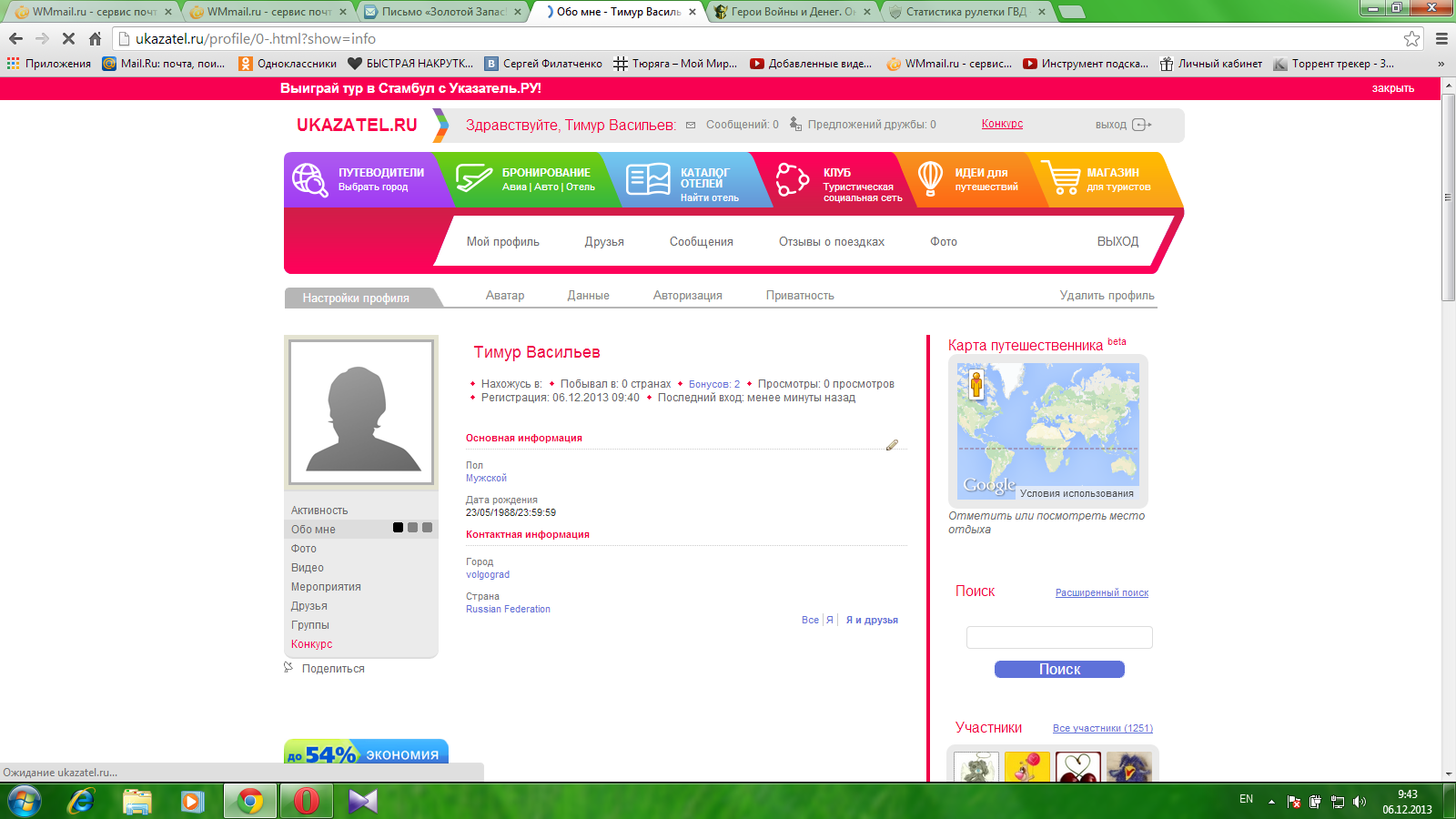
Task: Open the Сообщения menu item
Action: 702,242
